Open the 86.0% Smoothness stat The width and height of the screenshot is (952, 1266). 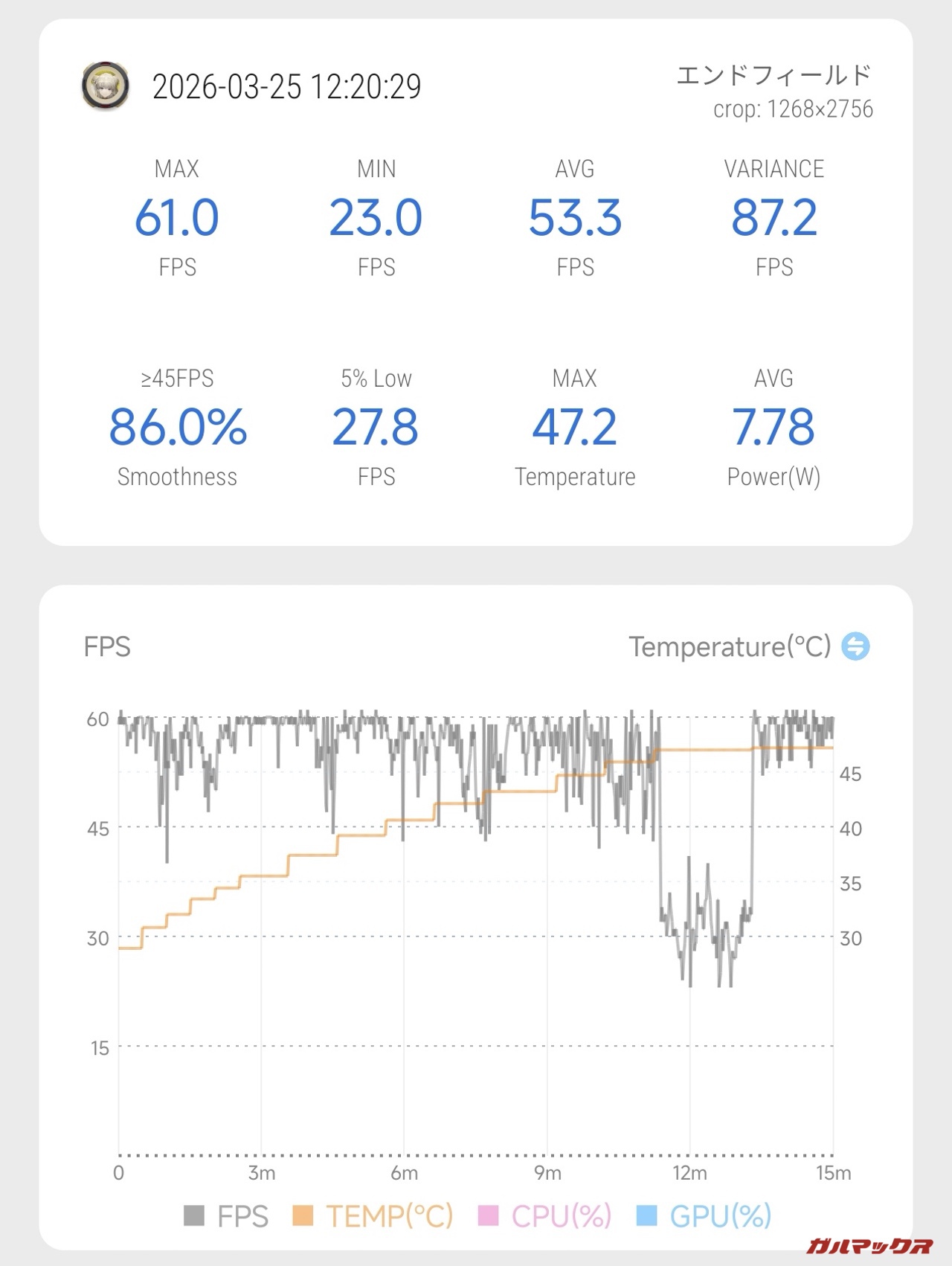click(x=178, y=428)
